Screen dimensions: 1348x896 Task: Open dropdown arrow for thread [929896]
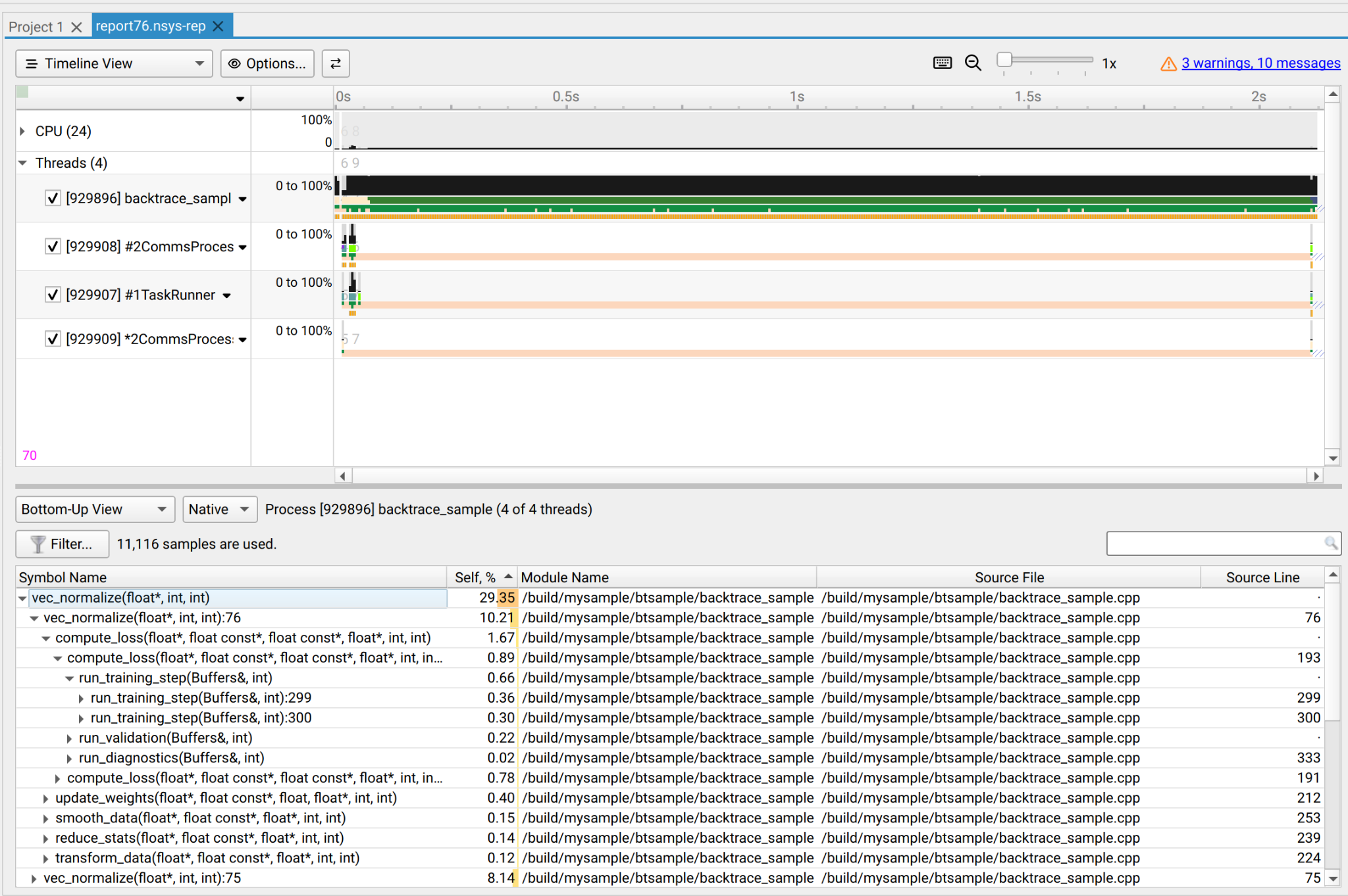242,199
